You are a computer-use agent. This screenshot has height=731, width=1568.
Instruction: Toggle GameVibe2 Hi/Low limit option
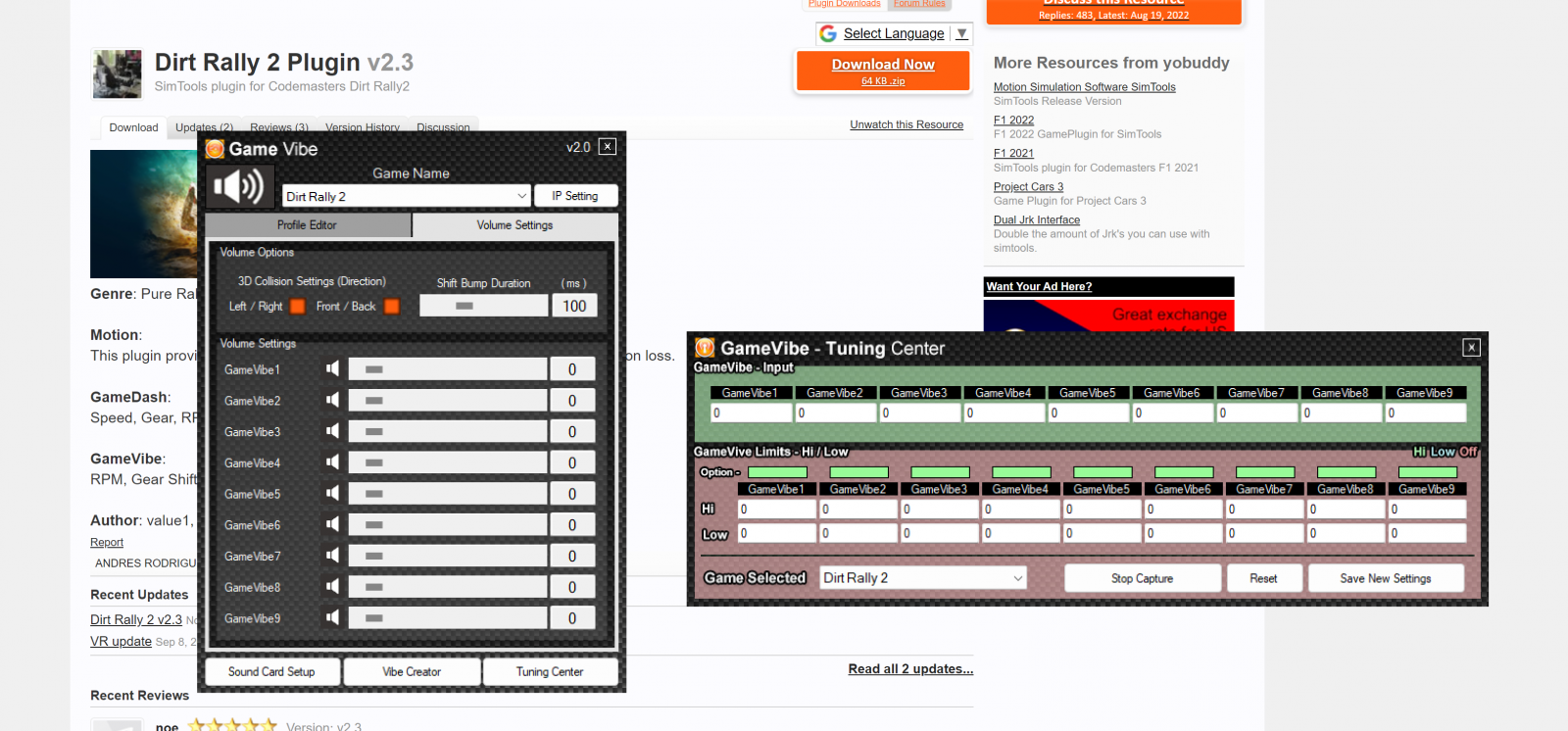point(858,472)
